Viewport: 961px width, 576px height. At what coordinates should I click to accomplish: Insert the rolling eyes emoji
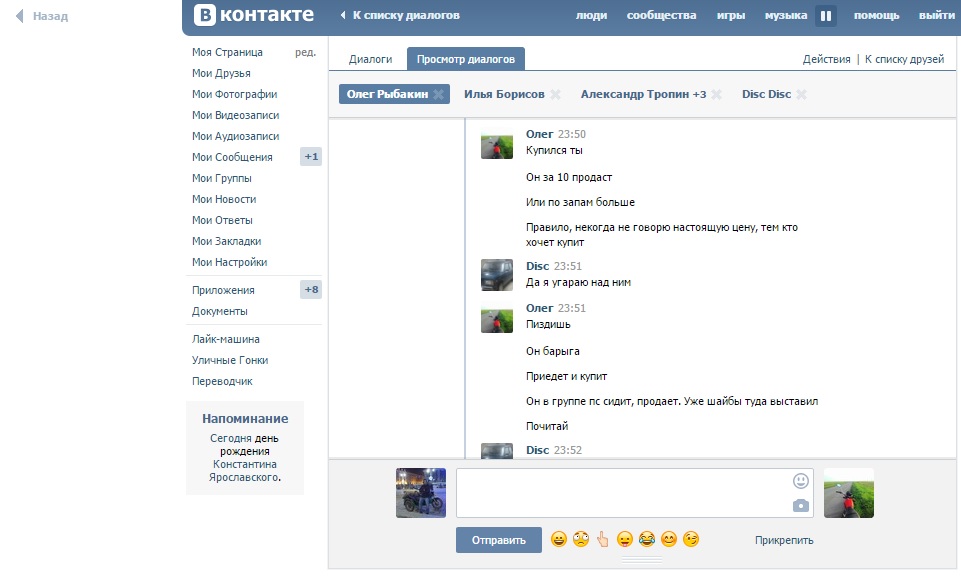click(580, 539)
